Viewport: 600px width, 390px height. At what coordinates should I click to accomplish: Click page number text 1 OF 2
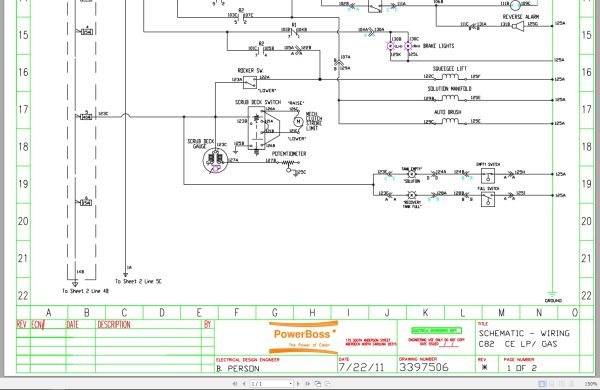(522, 368)
